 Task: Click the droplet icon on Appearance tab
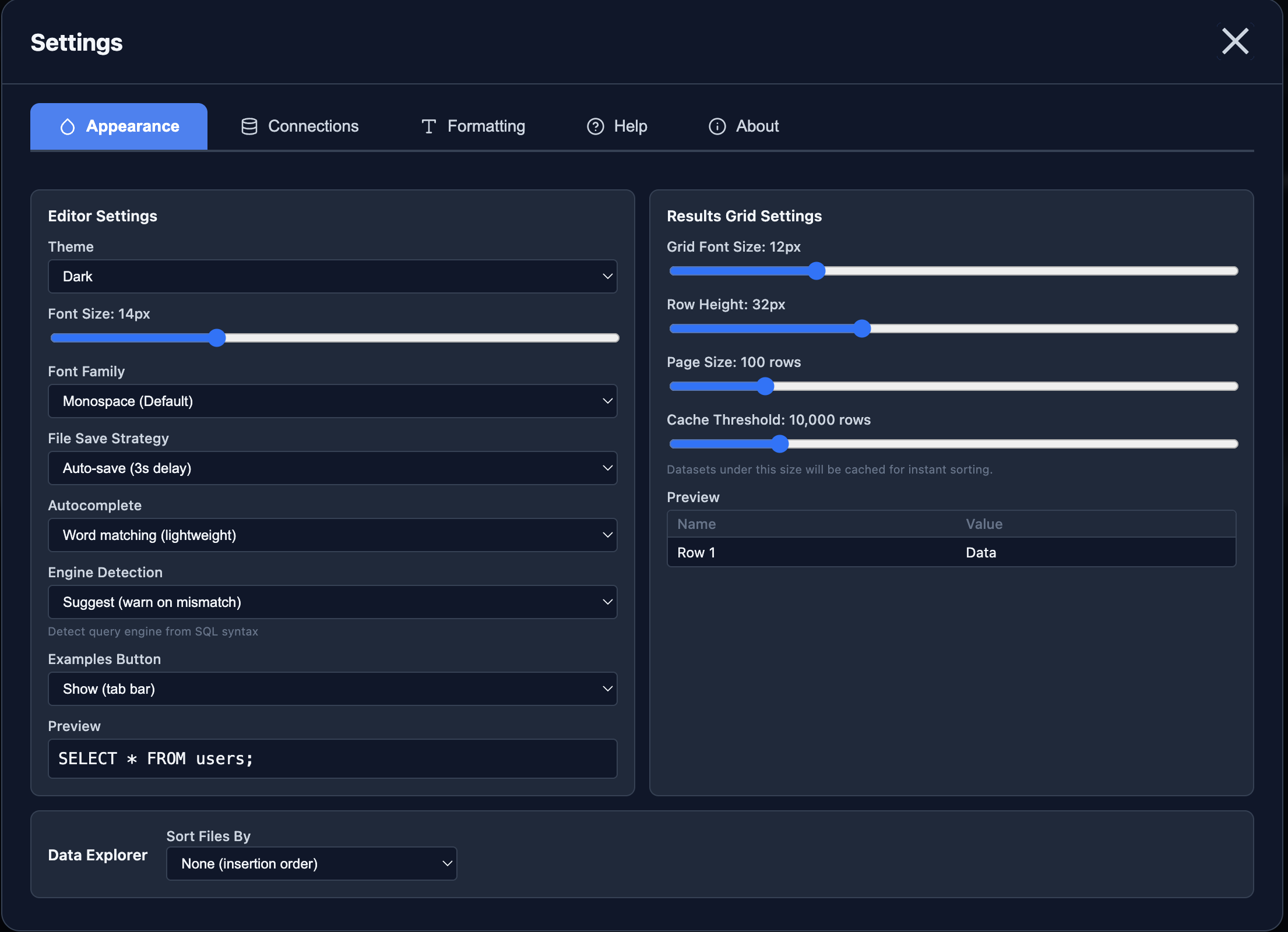tap(68, 126)
